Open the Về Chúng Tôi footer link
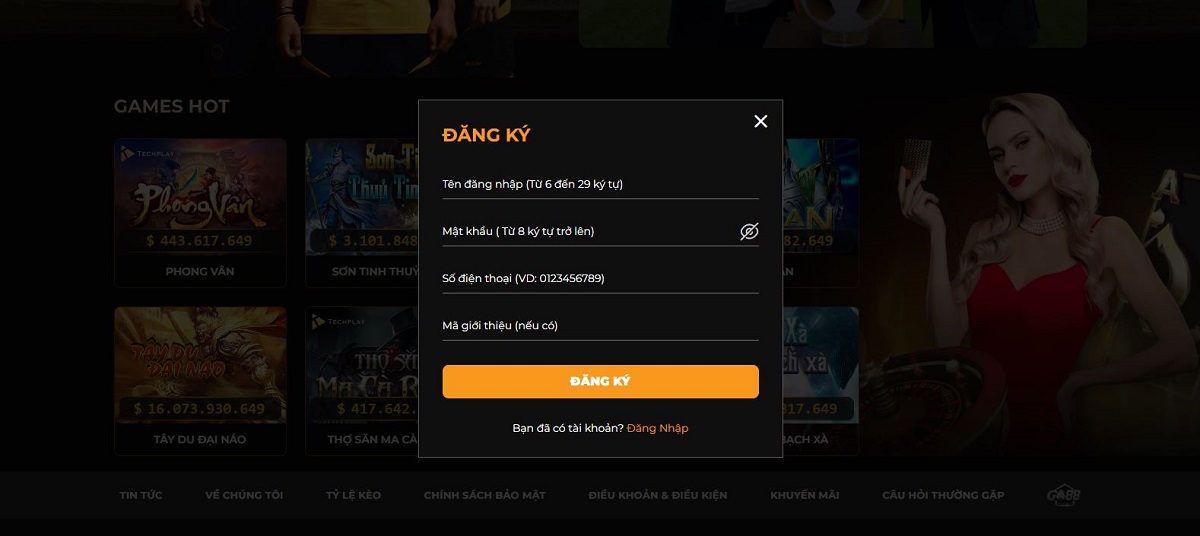 pos(244,495)
